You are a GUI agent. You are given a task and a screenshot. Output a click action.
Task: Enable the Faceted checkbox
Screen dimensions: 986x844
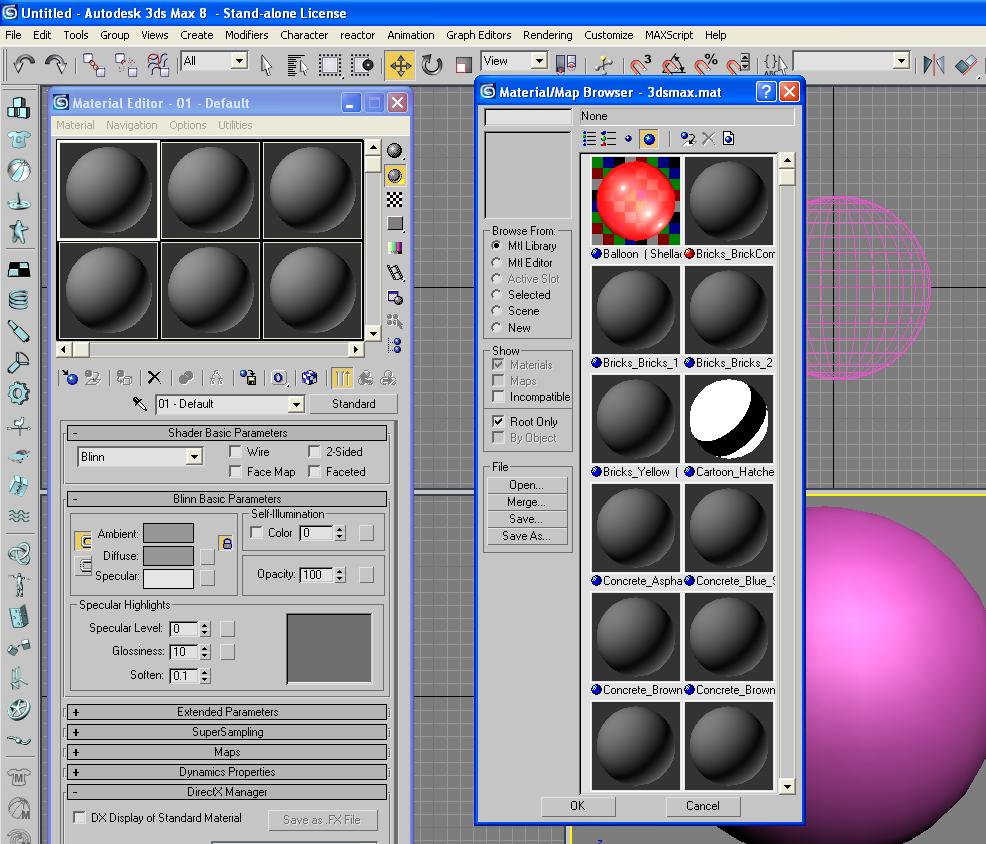coord(314,471)
